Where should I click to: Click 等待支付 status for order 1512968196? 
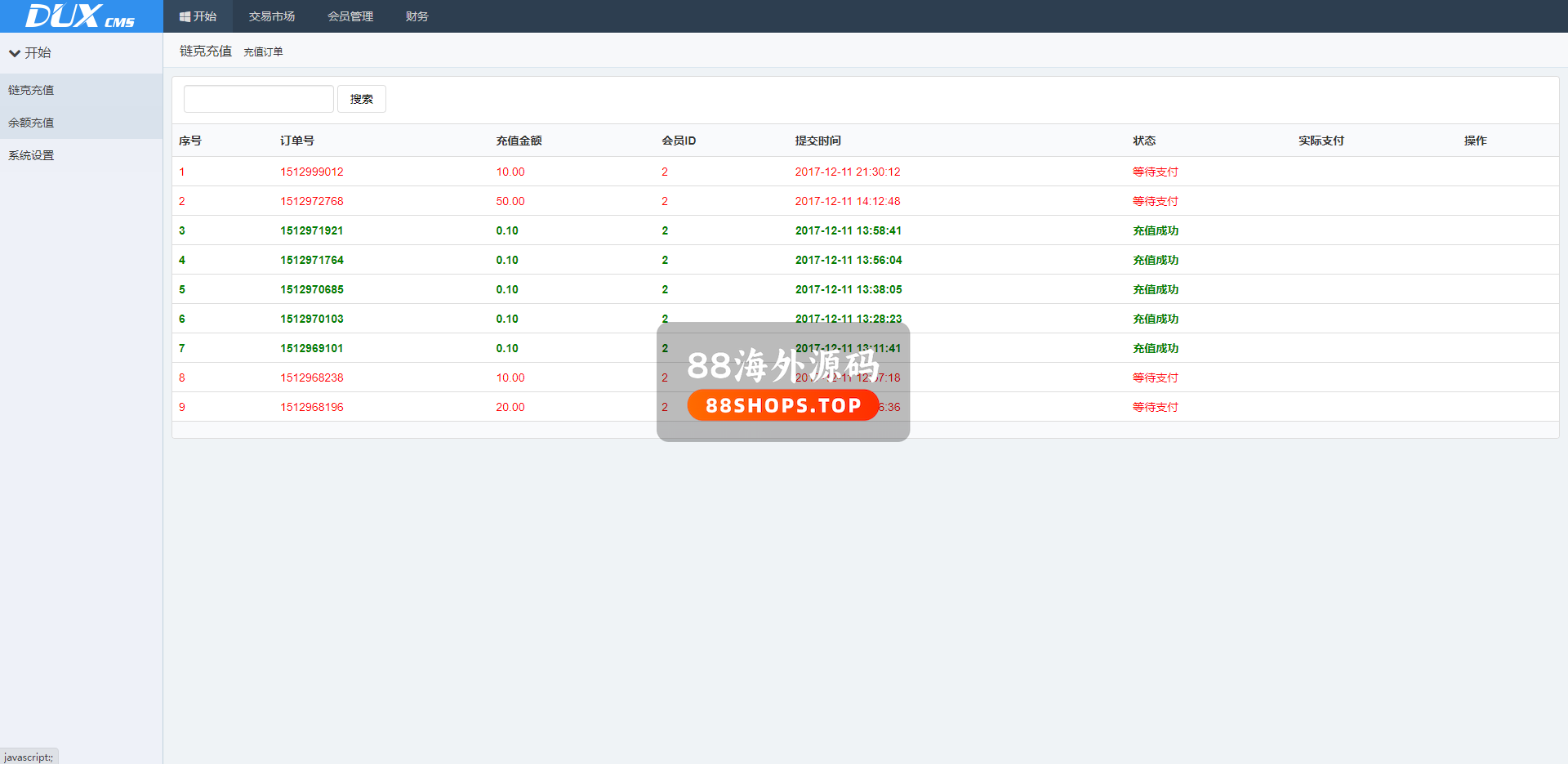pyautogui.click(x=1155, y=407)
